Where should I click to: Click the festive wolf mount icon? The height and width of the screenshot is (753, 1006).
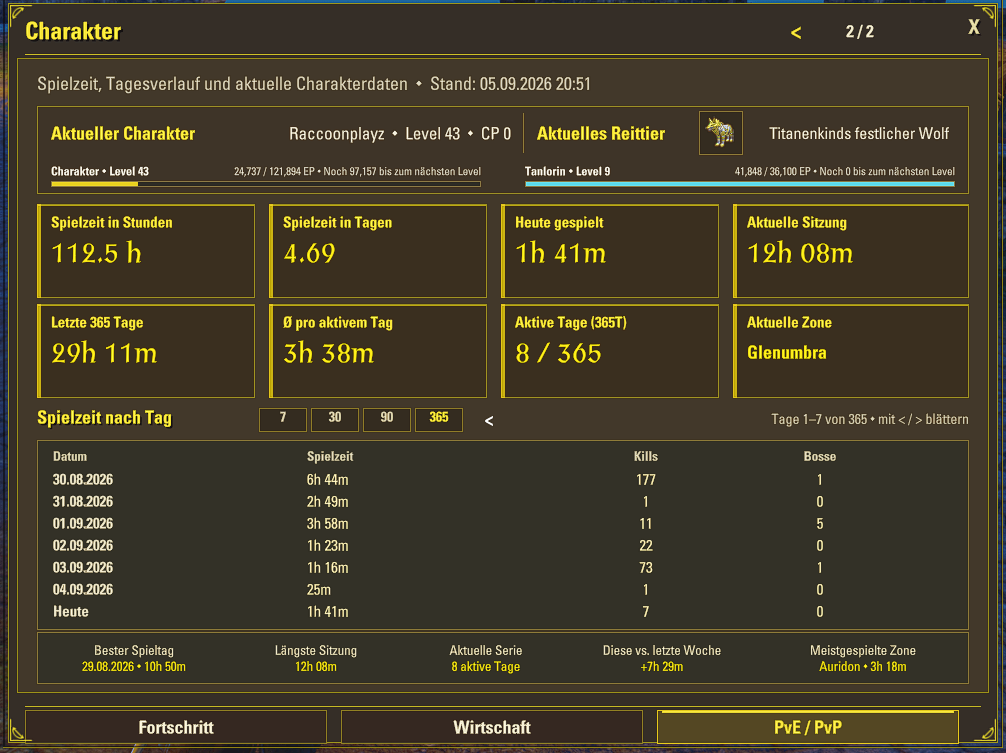click(720, 133)
